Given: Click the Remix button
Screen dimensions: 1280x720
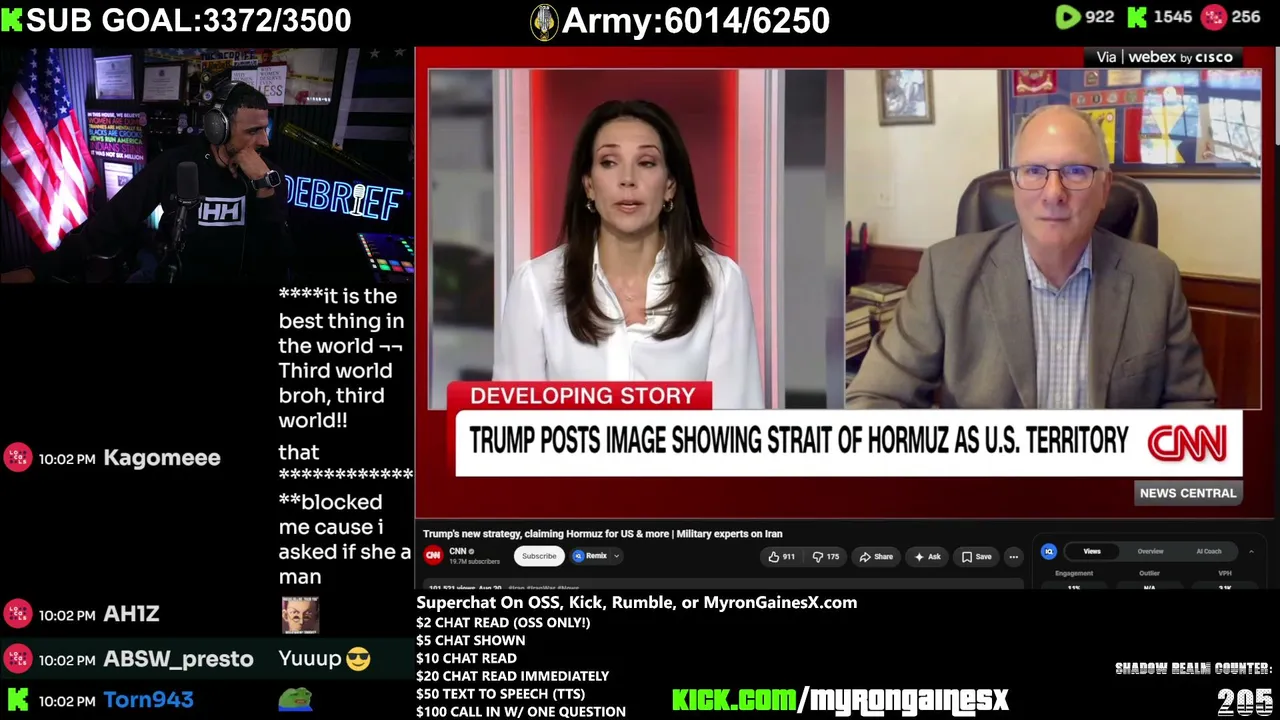Looking at the screenshot, I should click(590, 556).
